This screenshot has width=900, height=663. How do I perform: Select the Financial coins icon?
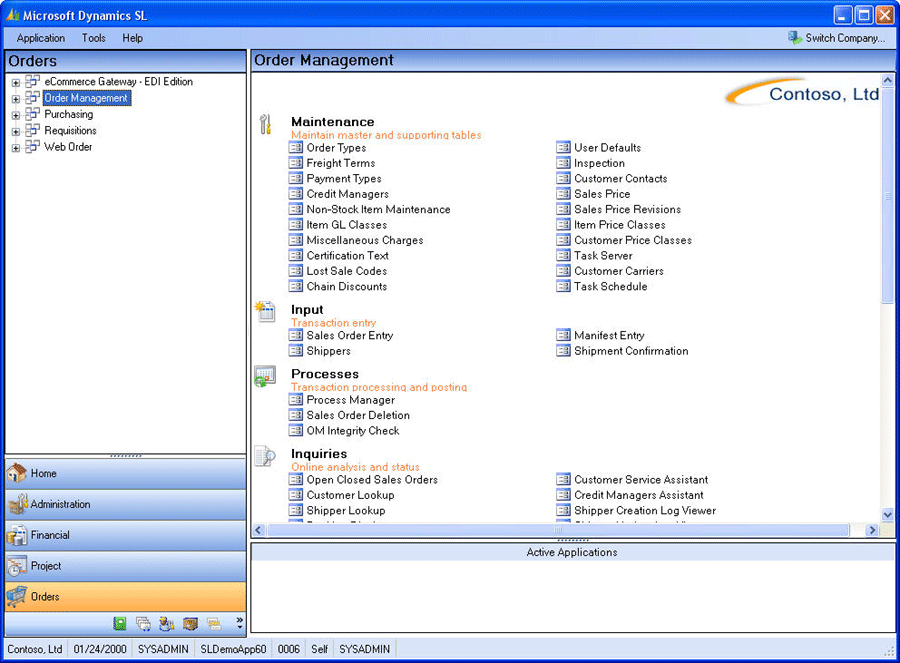tap(17, 535)
